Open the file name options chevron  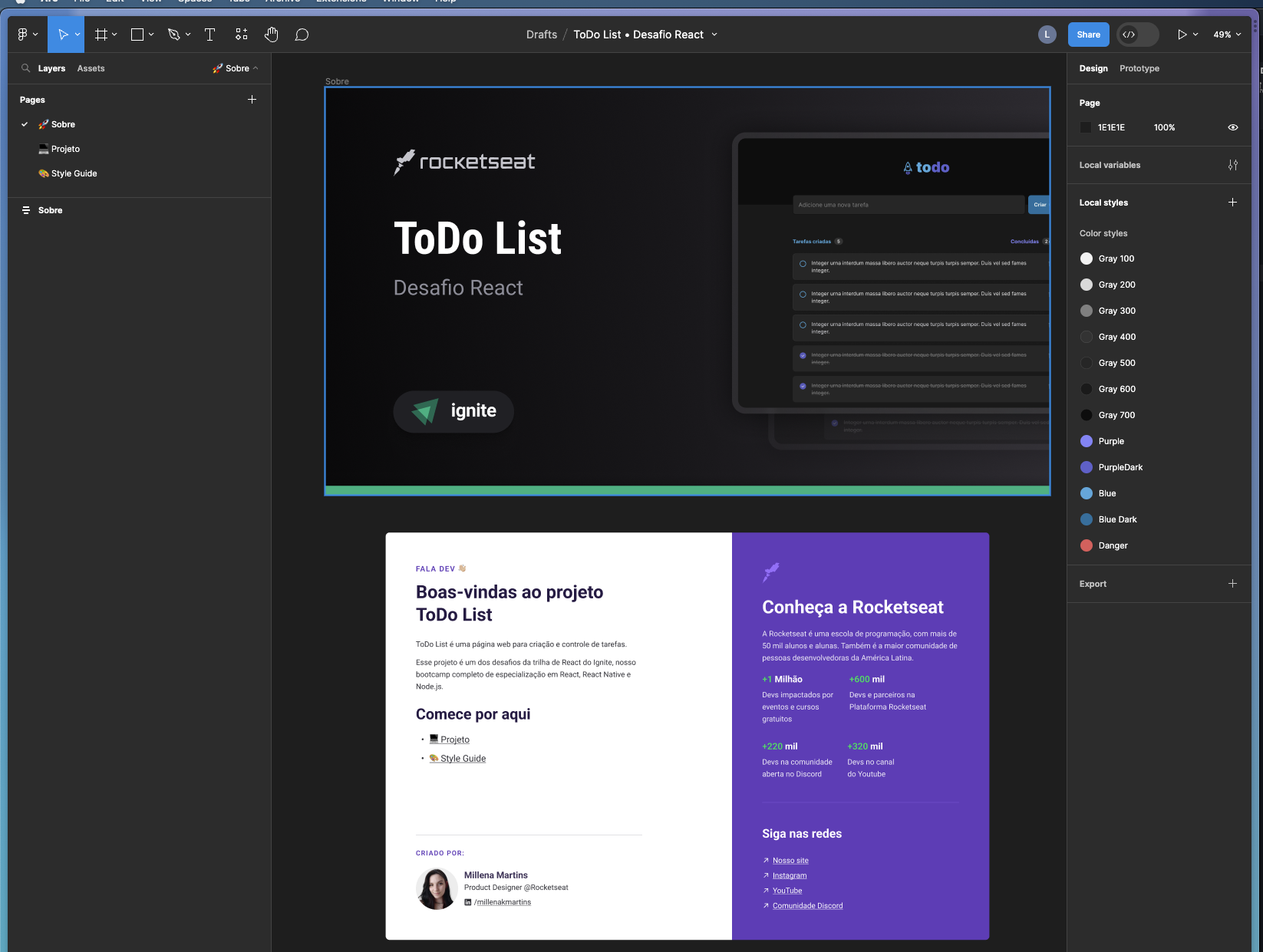pos(714,35)
